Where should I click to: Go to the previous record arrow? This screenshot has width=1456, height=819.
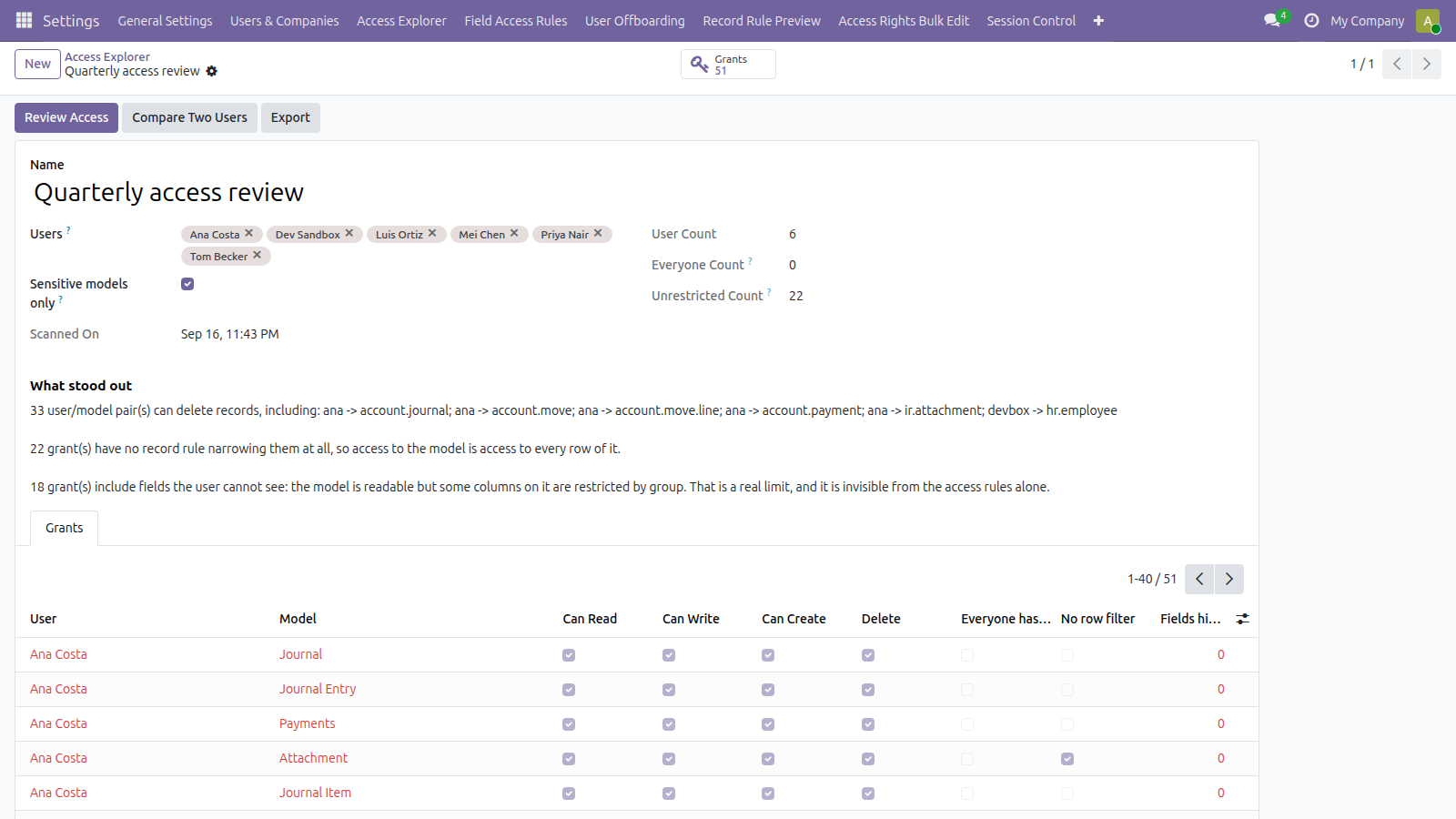(x=1397, y=64)
